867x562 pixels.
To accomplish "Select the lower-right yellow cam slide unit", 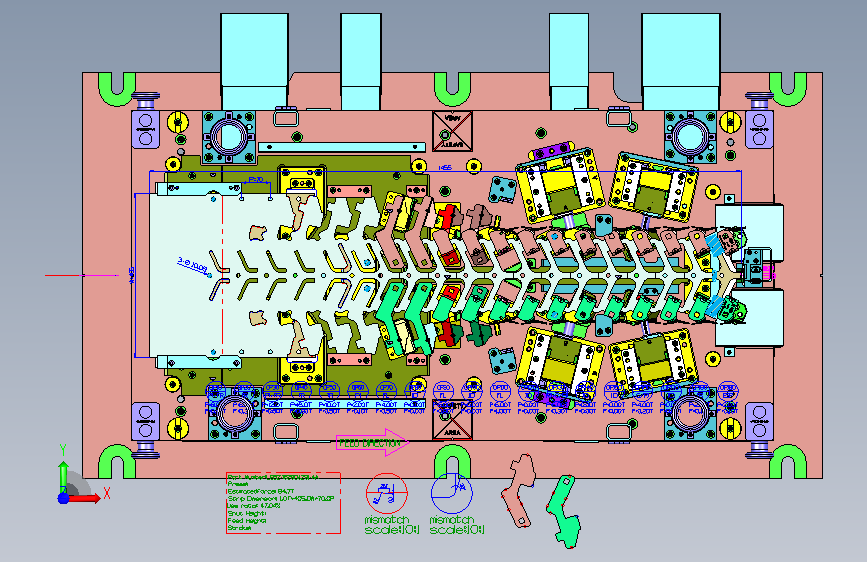I will (653, 362).
